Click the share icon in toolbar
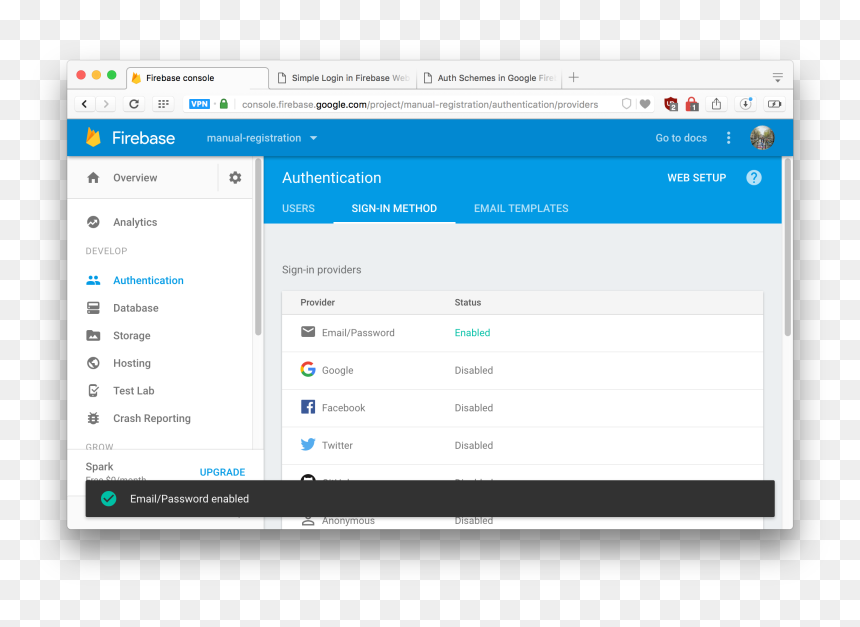Screen dimensions: 860x627 (716, 104)
